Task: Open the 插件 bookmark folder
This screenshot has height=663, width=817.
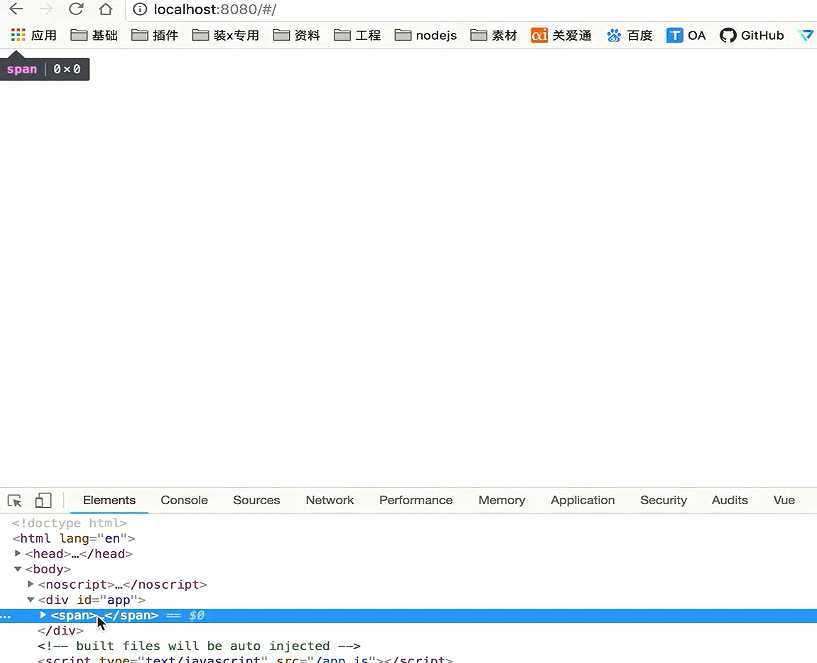Action: click(155, 35)
